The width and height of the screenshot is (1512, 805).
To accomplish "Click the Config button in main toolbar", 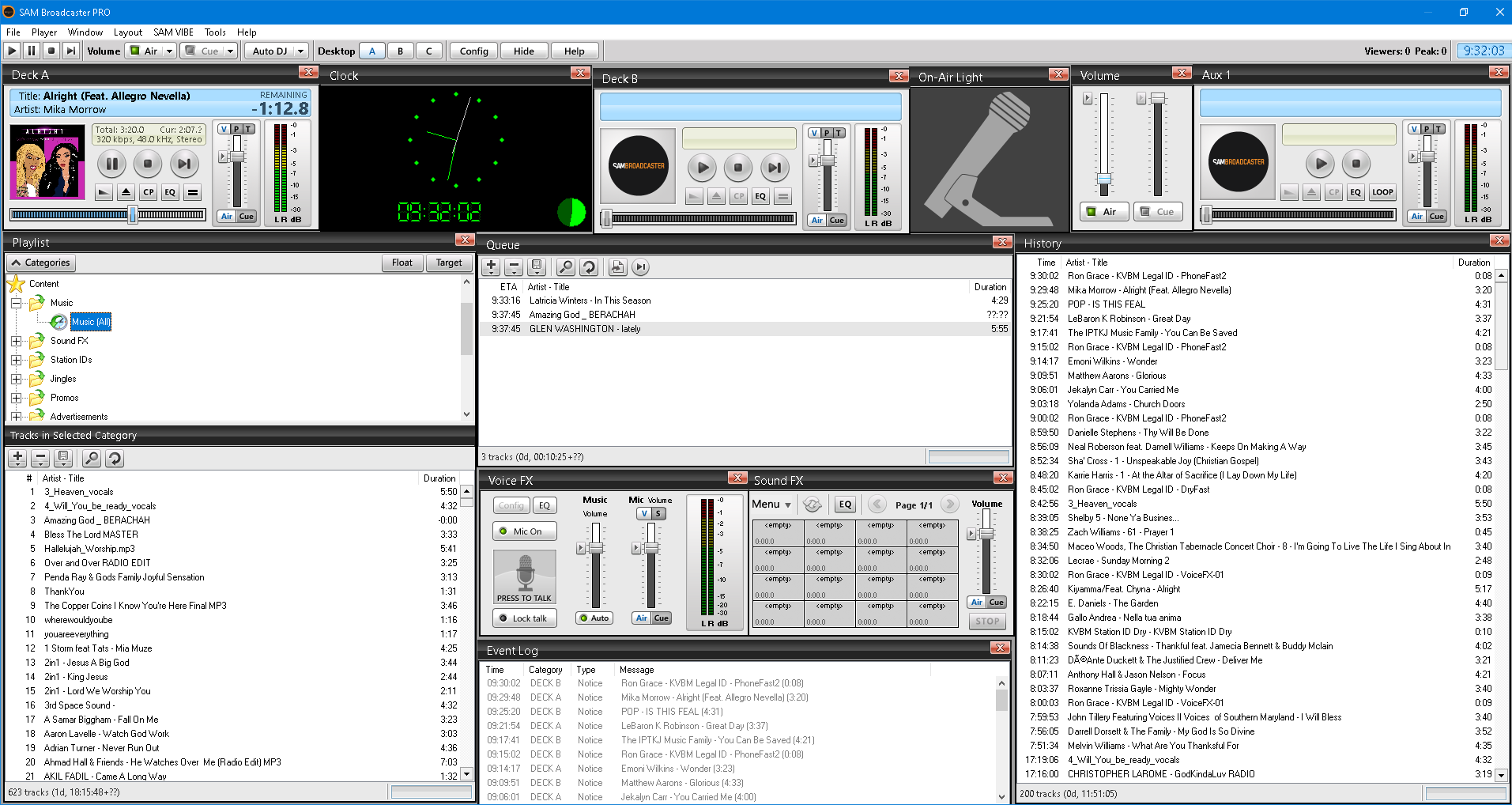I will 474,51.
